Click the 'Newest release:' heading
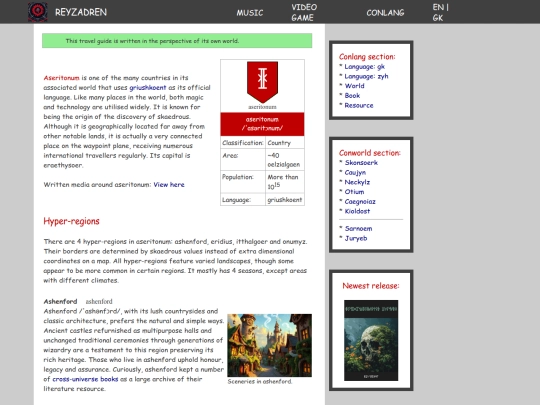This screenshot has height=405, width=540. click(x=371, y=286)
